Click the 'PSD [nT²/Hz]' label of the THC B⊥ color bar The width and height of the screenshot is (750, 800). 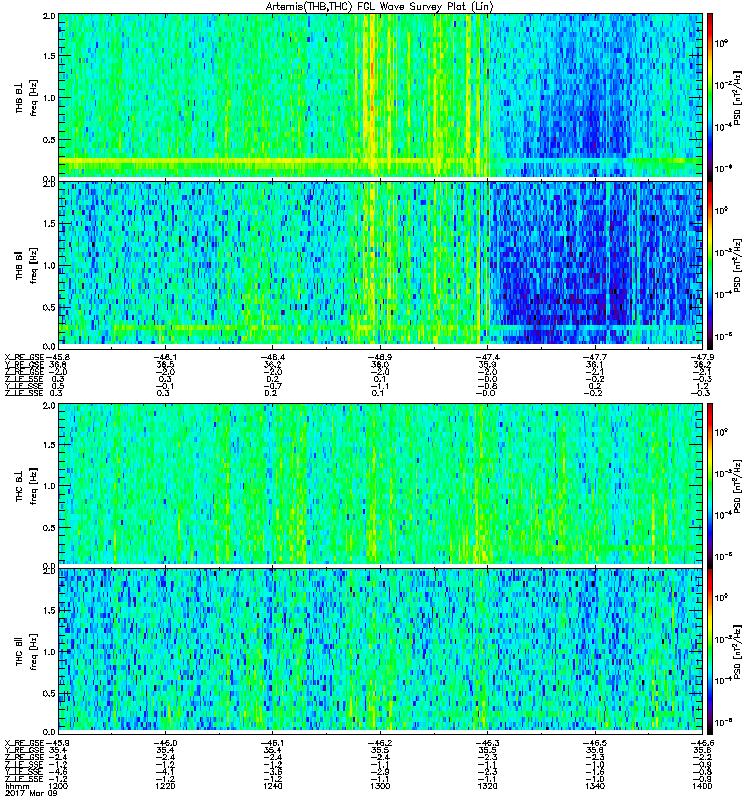(x=737, y=486)
